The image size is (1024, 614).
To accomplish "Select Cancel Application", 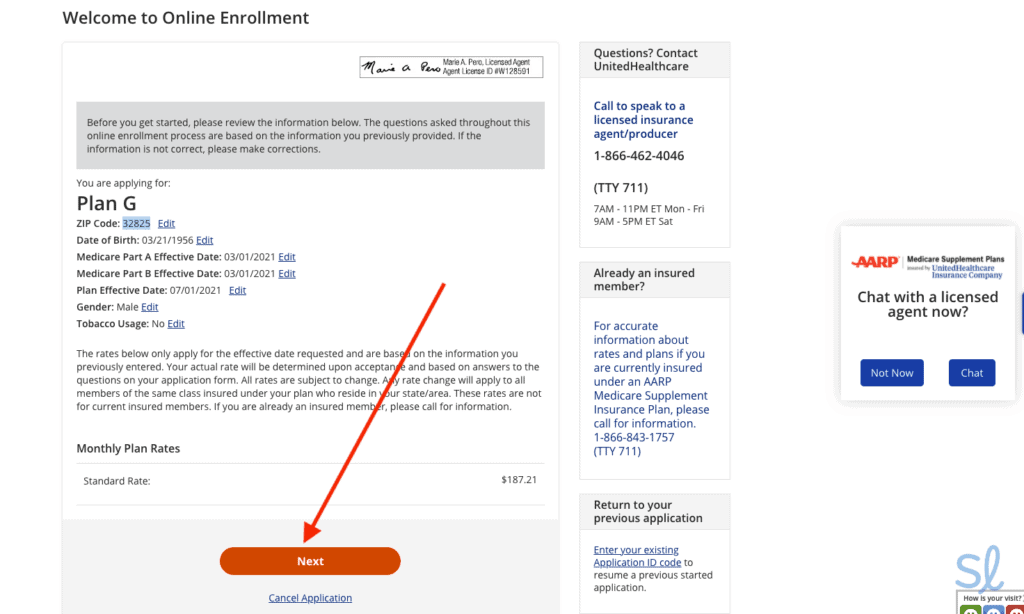I will (x=310, y=597).
